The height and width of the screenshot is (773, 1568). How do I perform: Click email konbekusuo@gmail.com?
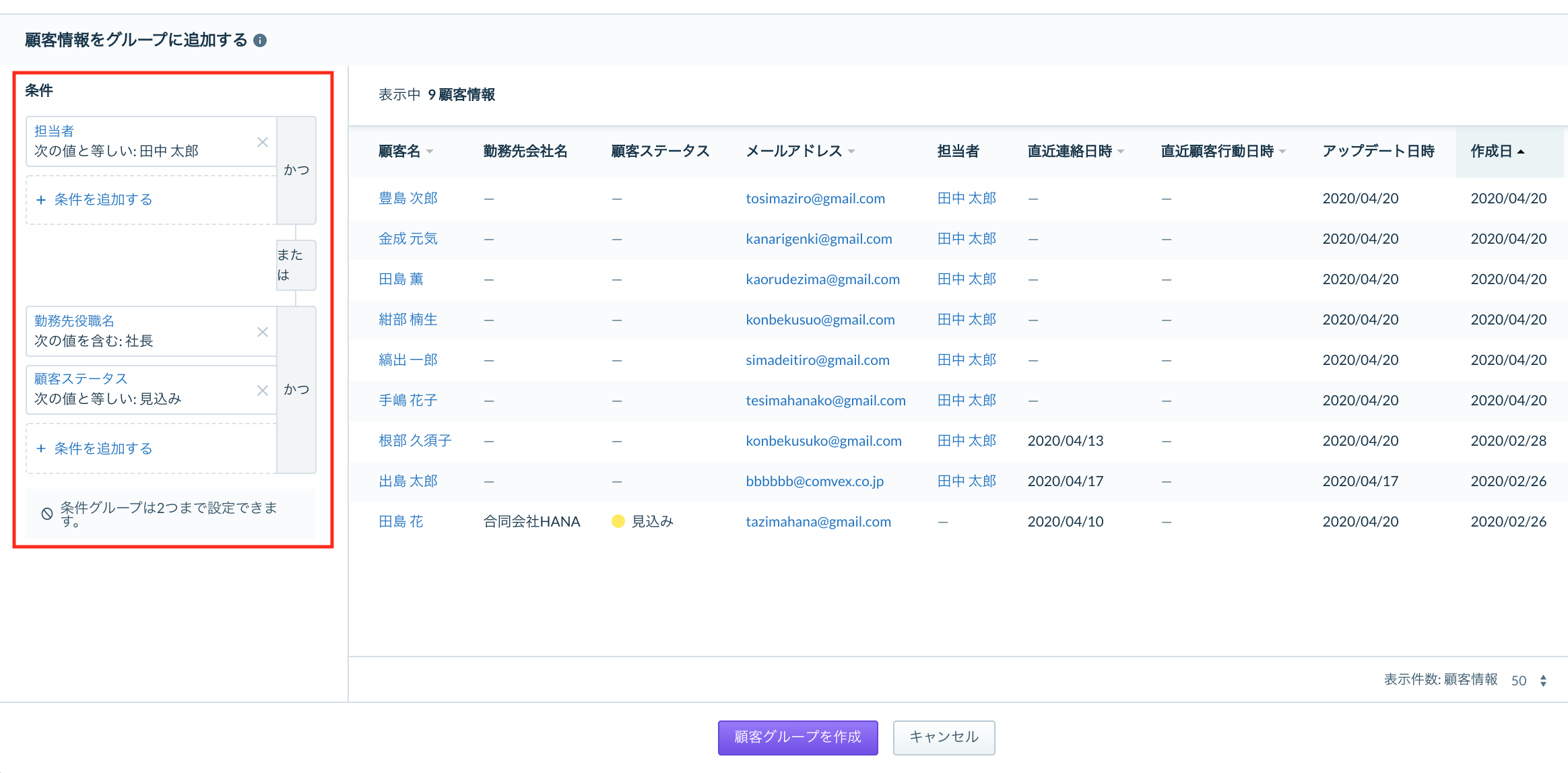coord(820,320)
